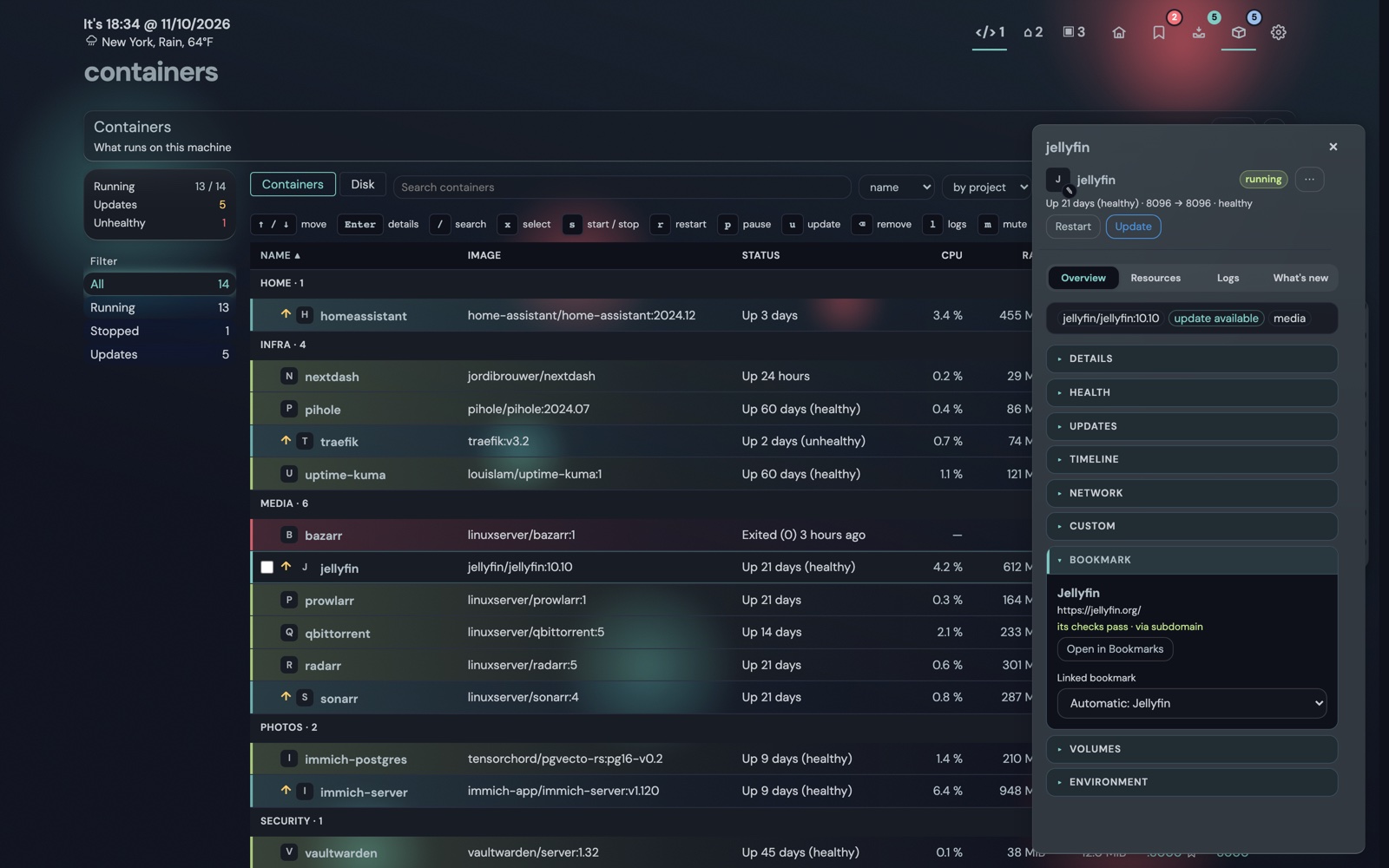Image resolution: width=1389 pixels, height=868 pixels.
Task: Open the settings gear icon
Action: click(x=1278, y=32)
